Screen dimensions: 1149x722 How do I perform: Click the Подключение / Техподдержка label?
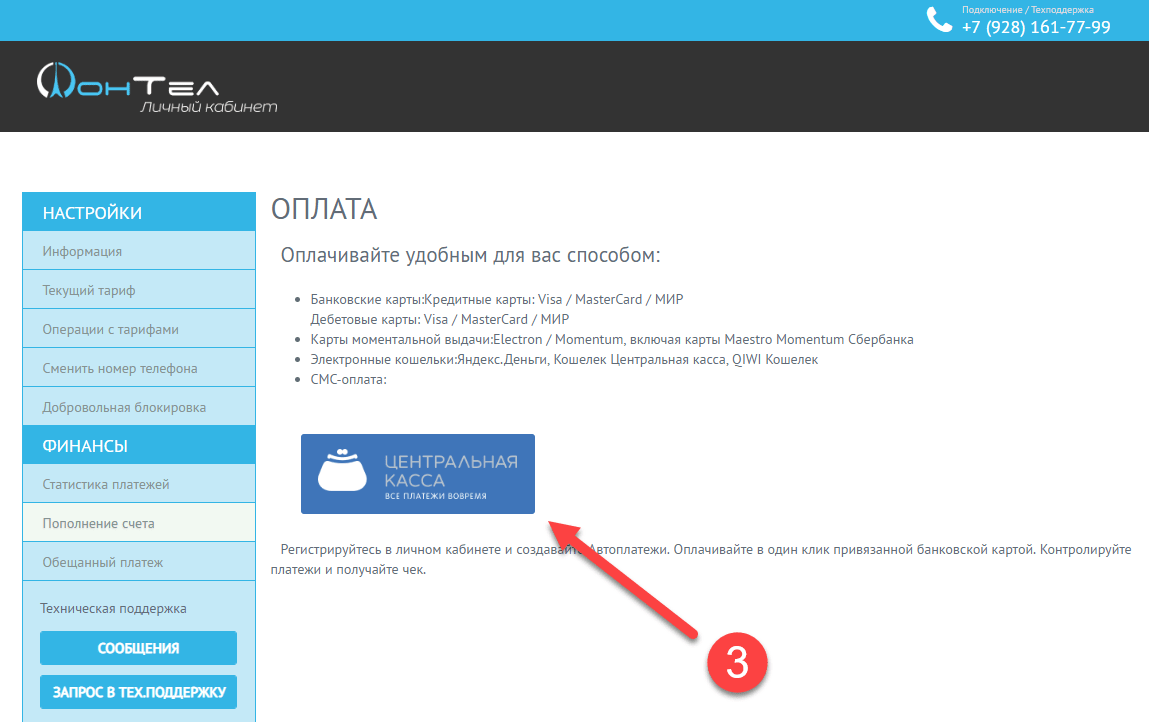click(x=1027, y=10)
